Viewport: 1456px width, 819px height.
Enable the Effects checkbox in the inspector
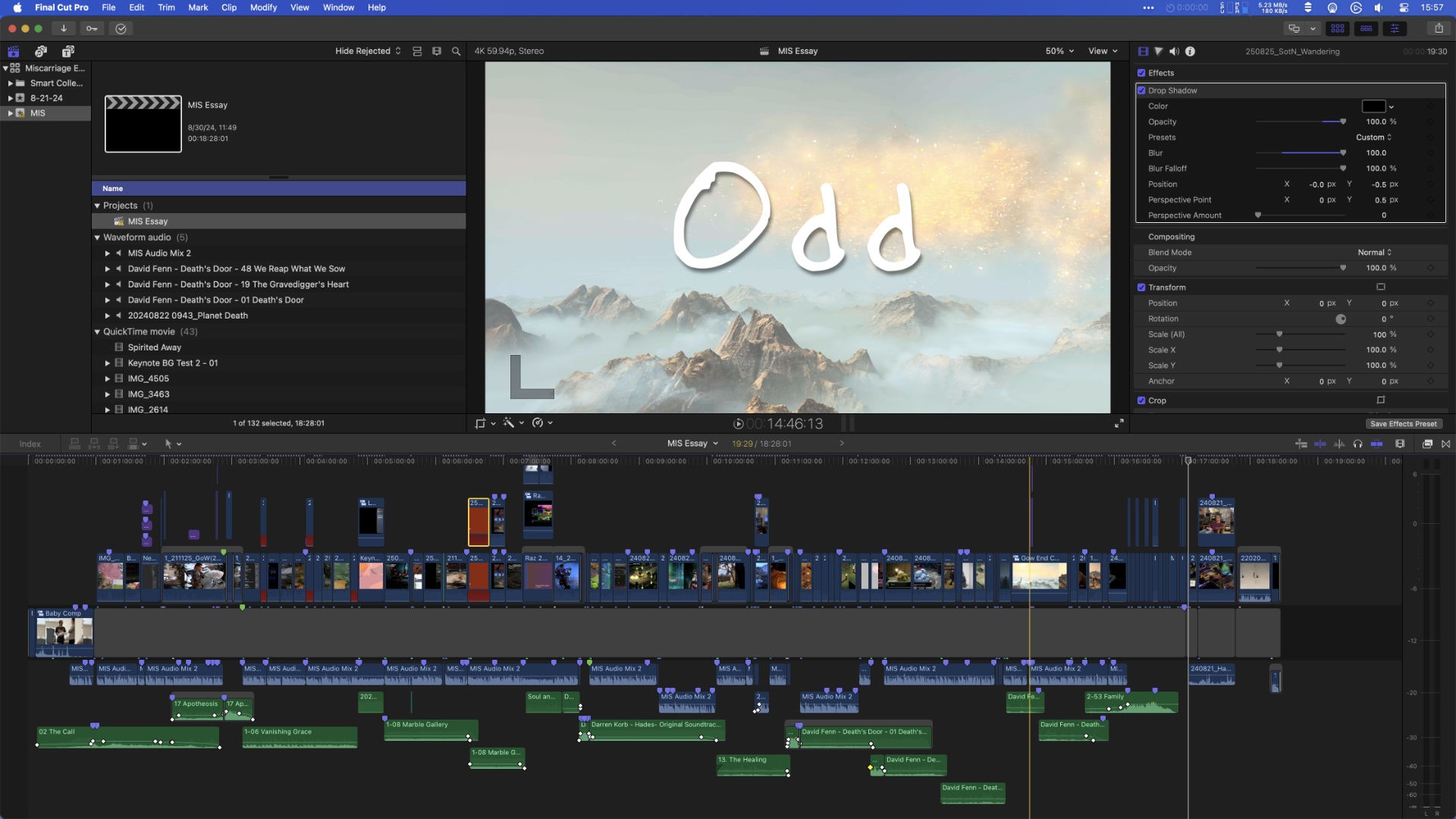(x=1142, y=73)
